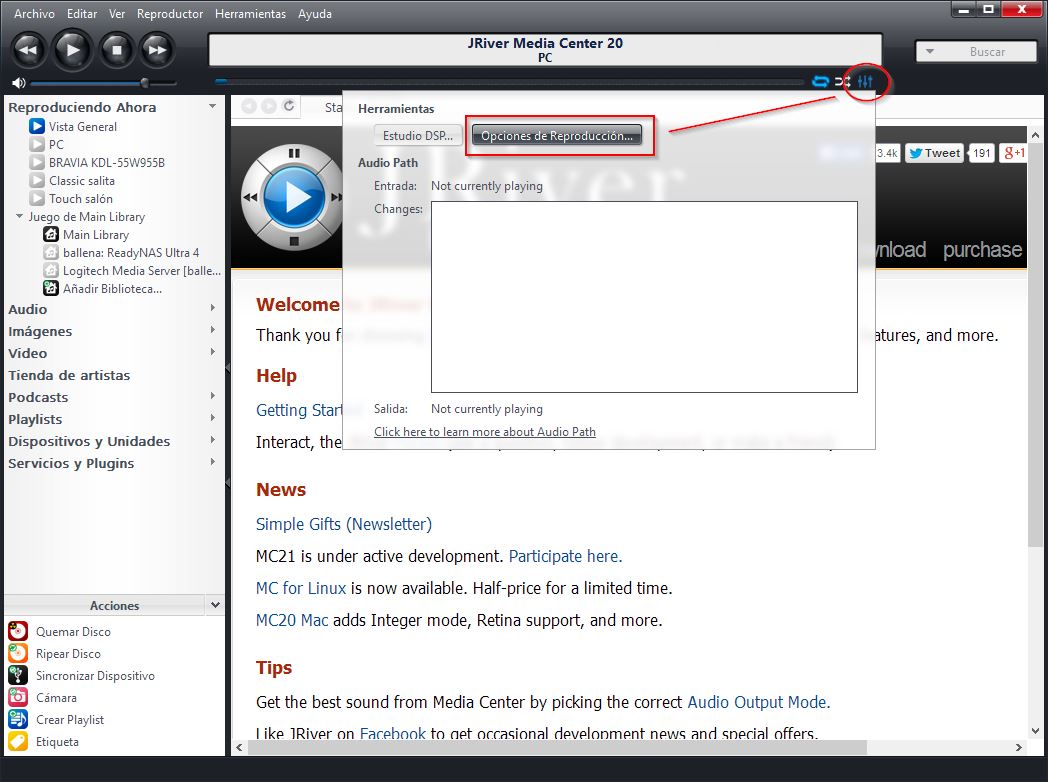Mute audio with the speaker icon

[x=18, y=83]
